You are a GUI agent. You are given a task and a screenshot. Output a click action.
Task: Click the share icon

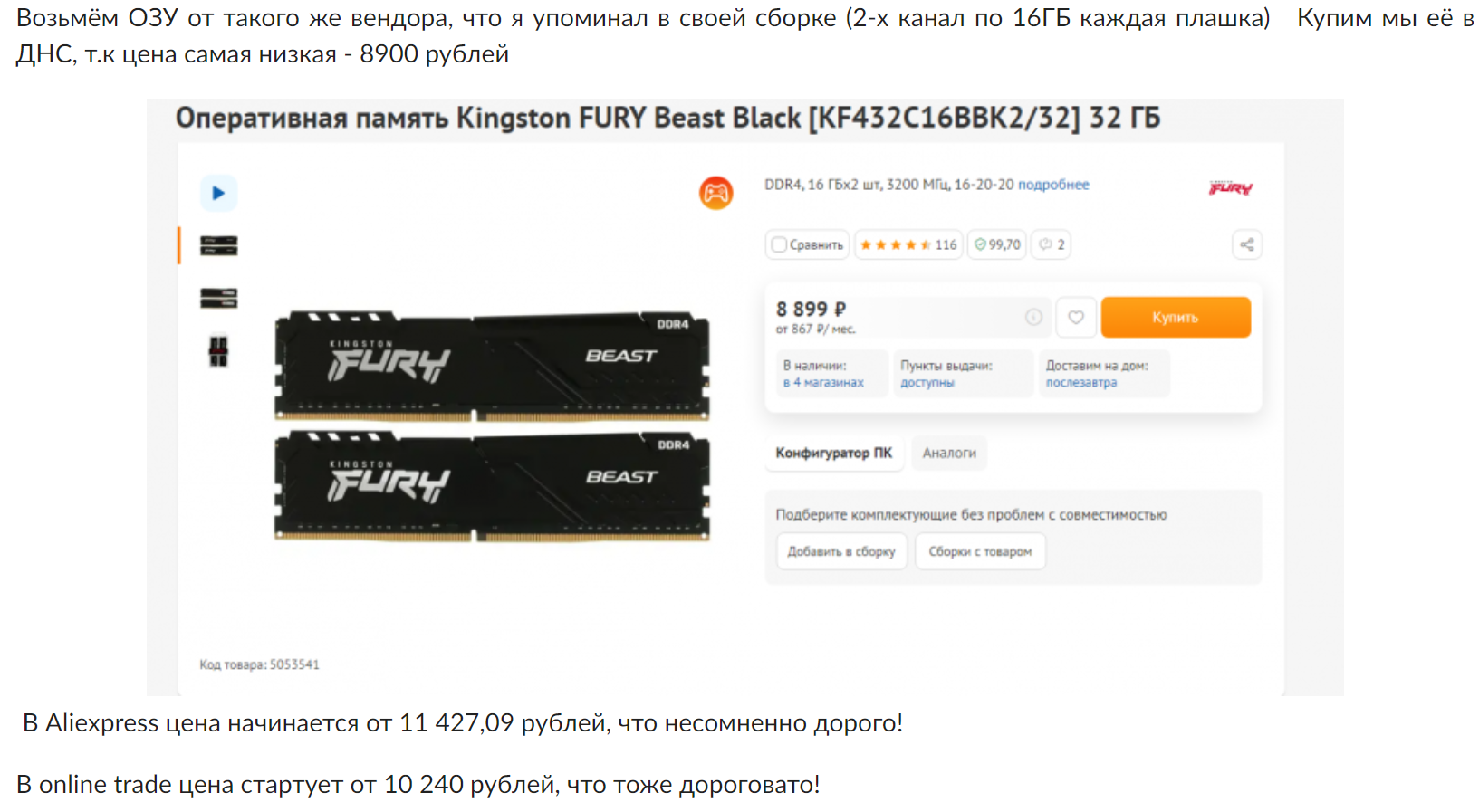pyautogui.click(x=1247, y=244)
